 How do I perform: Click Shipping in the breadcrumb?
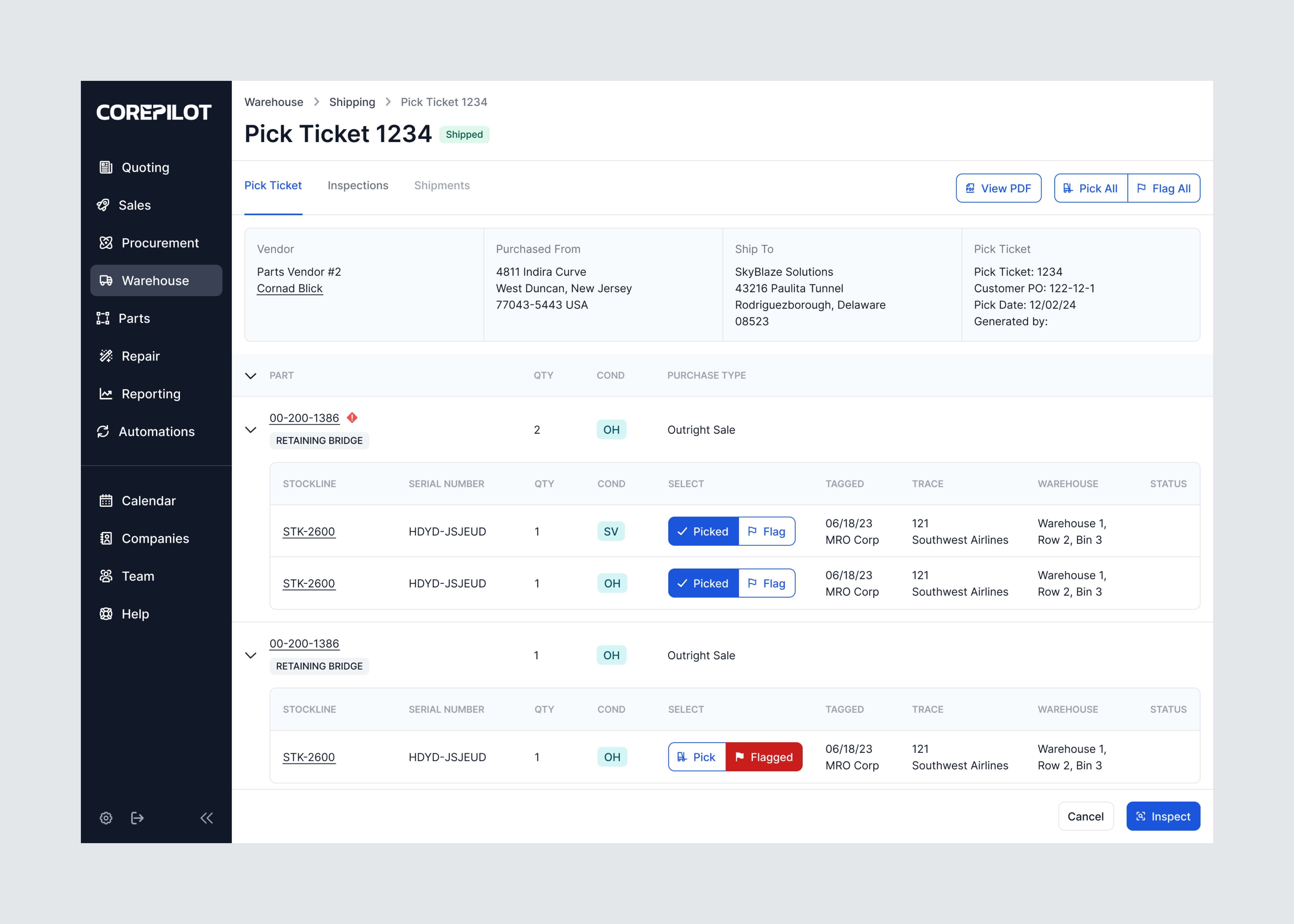point(352,102)
